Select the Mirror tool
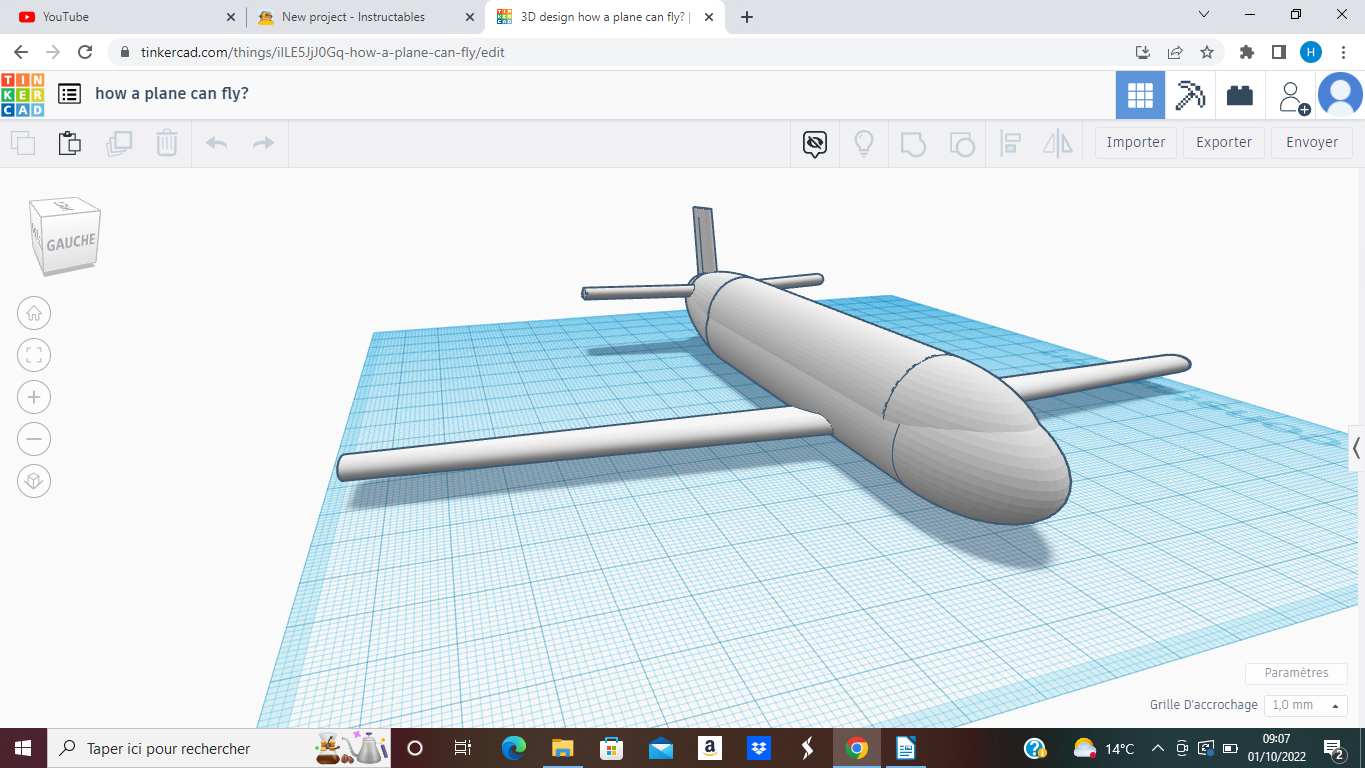The width and height of the screenshot is (1365, 768). [x=1060, y=143]
